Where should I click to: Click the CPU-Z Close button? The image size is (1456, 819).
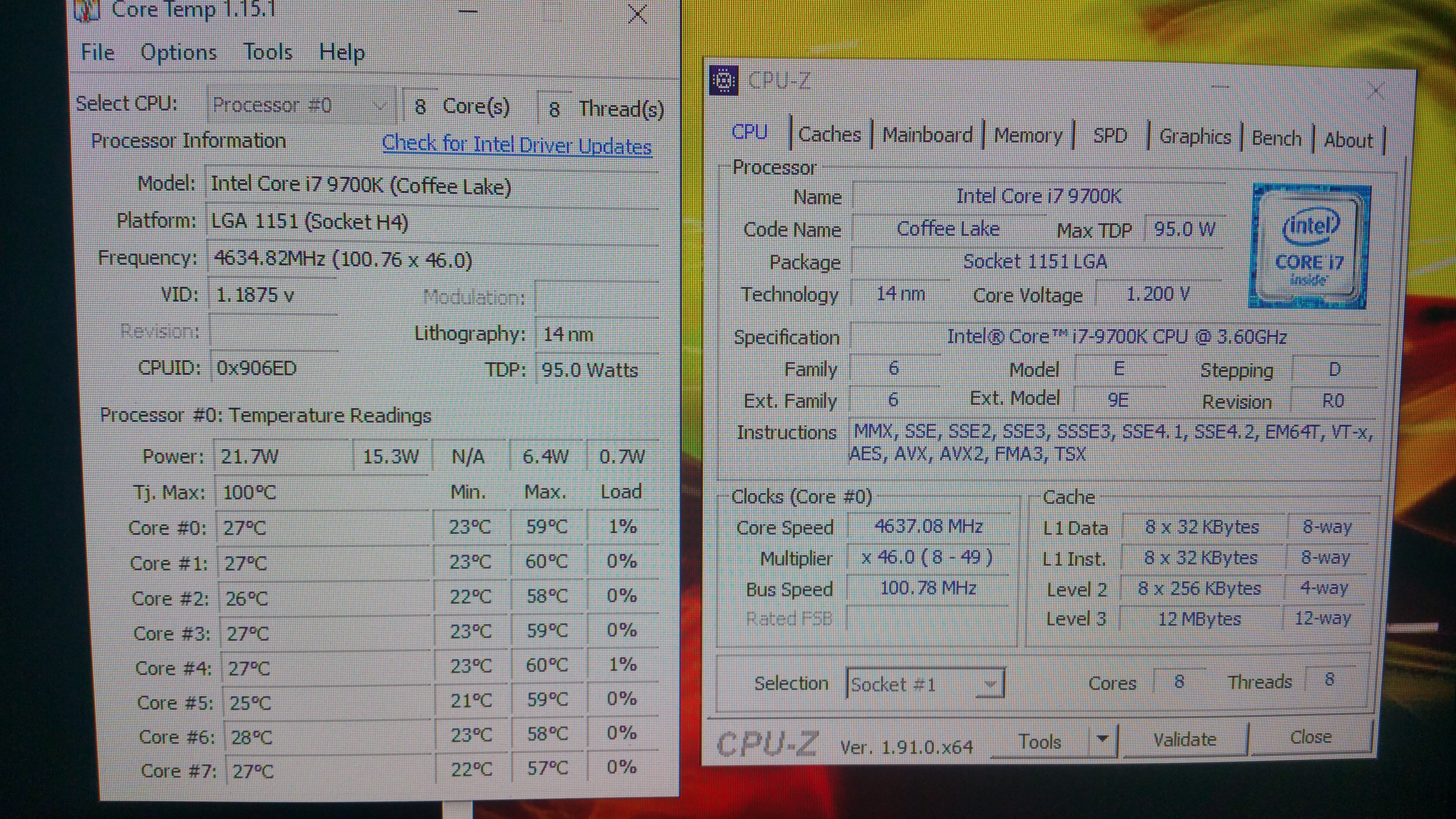click(x=1310, y=737)
